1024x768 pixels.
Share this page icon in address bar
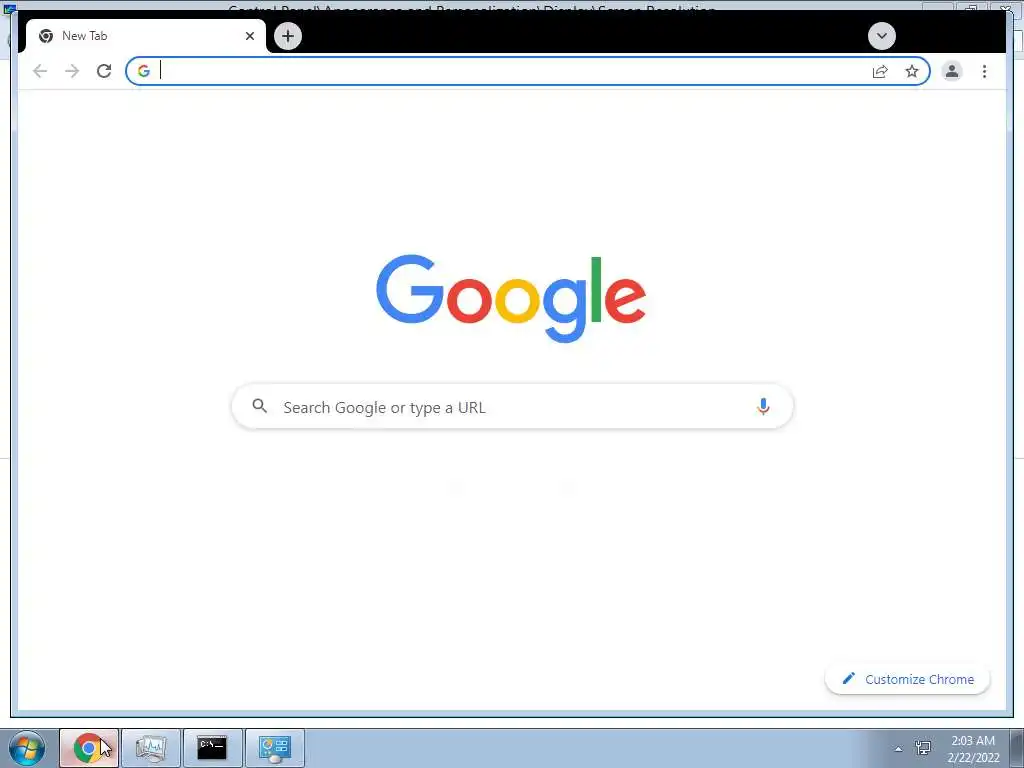click(880, 71)
